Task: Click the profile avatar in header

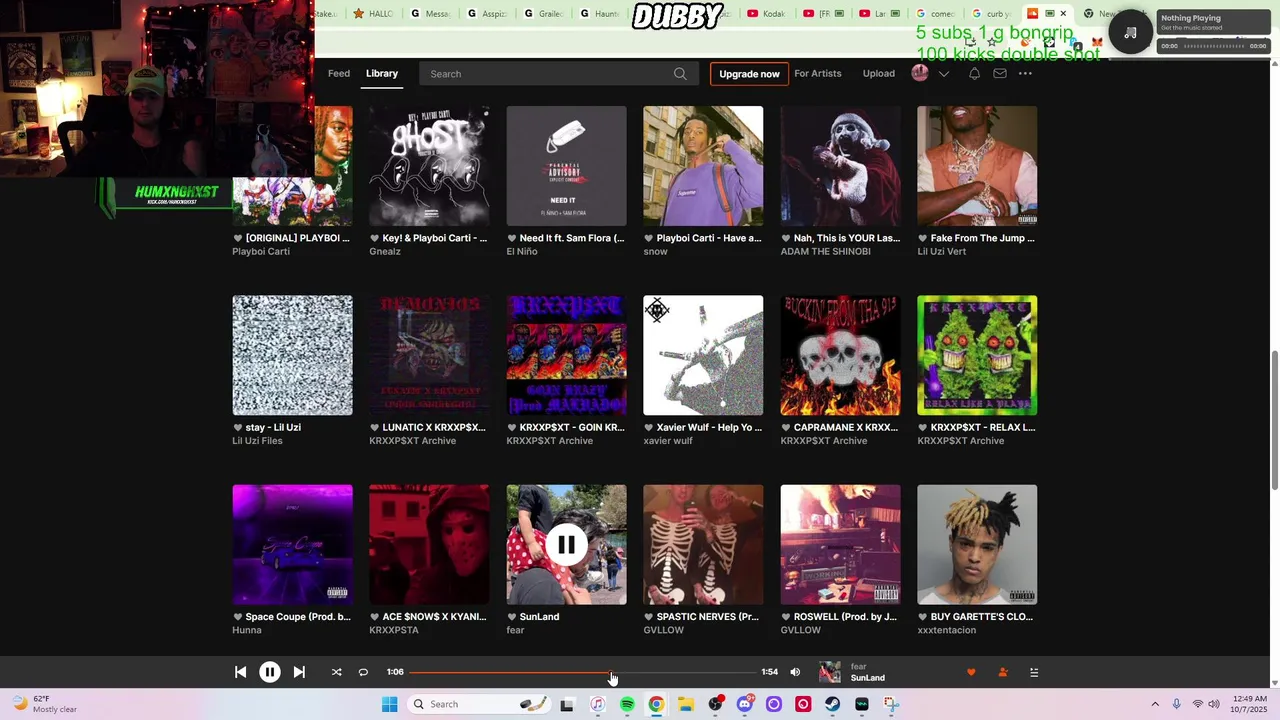Action: coord(920,73)
